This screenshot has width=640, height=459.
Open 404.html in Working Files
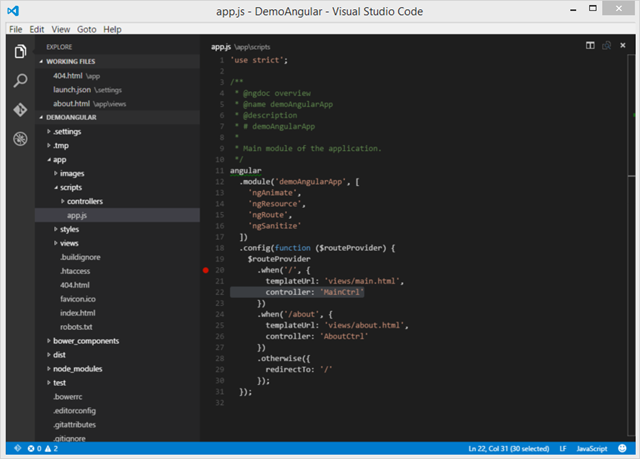(x=117, y=76)
